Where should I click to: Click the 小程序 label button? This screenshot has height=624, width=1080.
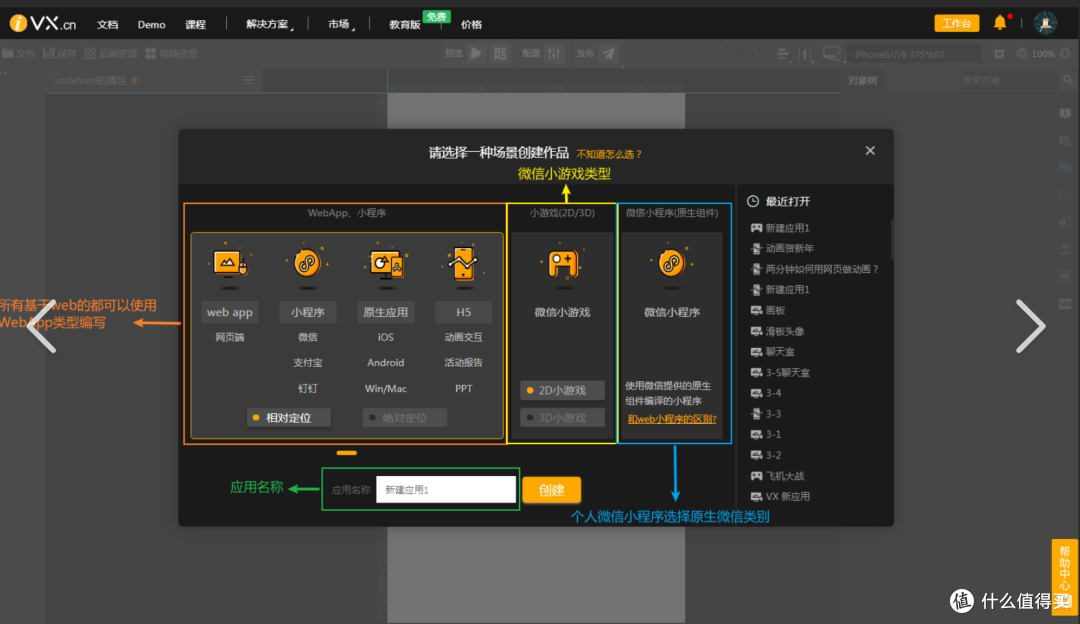point(307,312)
